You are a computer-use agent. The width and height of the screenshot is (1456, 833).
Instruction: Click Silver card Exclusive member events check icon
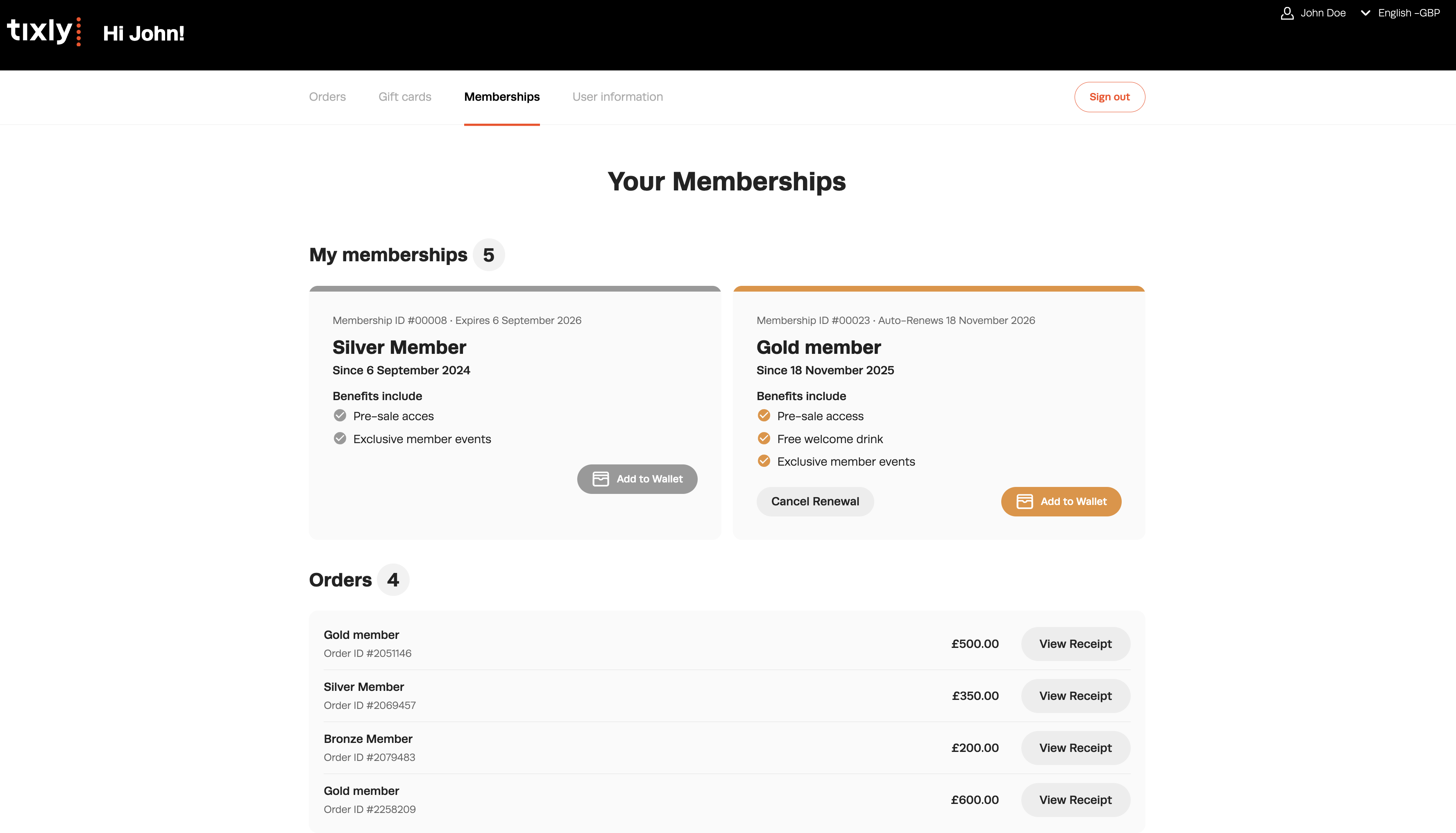(x=340, y=438)
